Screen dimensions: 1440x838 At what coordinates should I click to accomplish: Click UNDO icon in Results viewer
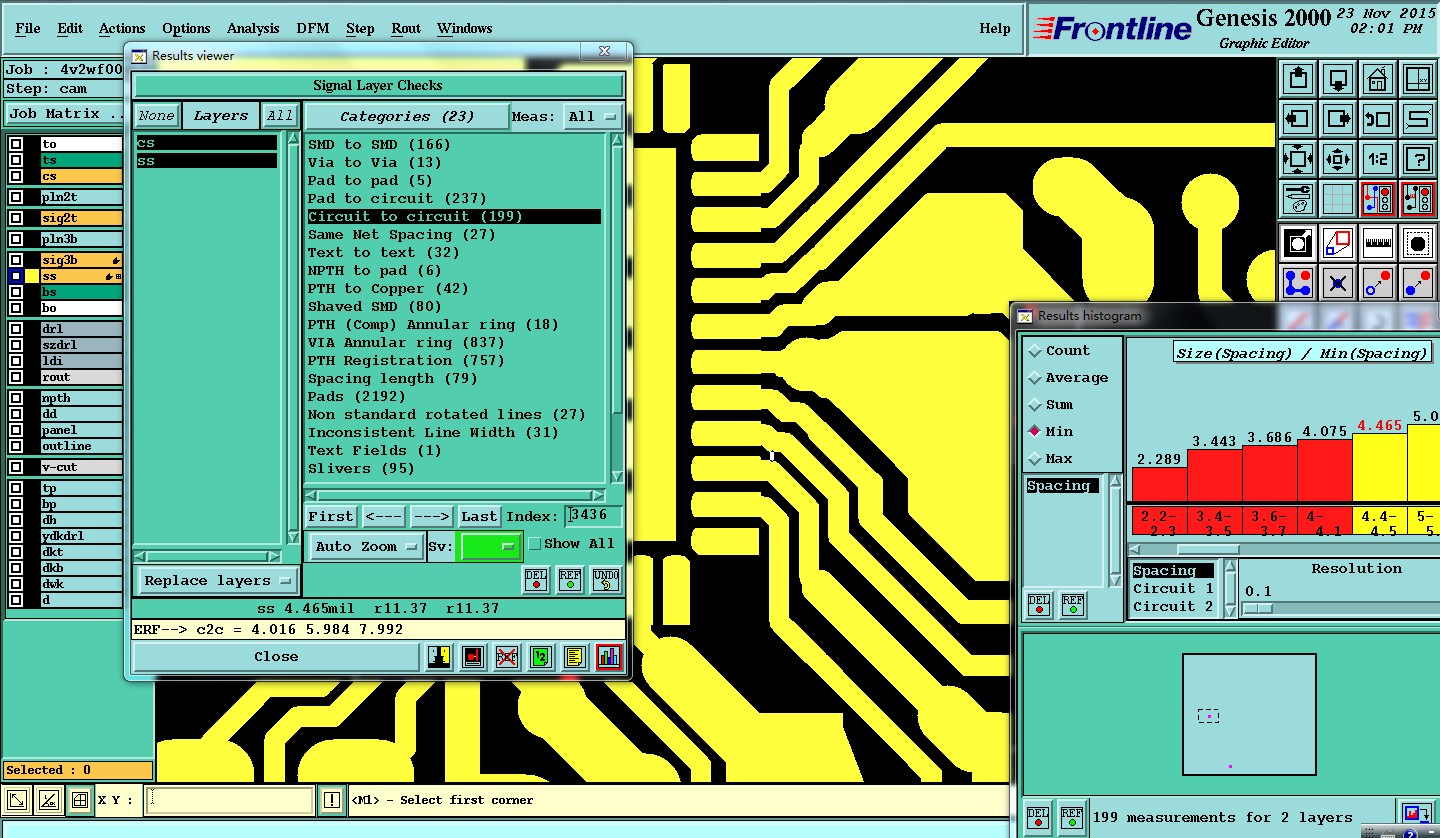[605, 579]
